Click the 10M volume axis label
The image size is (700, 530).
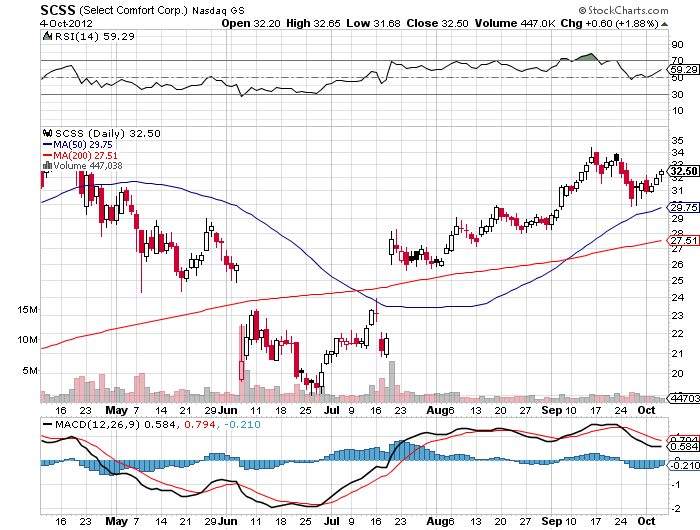[x=28, y=340]
